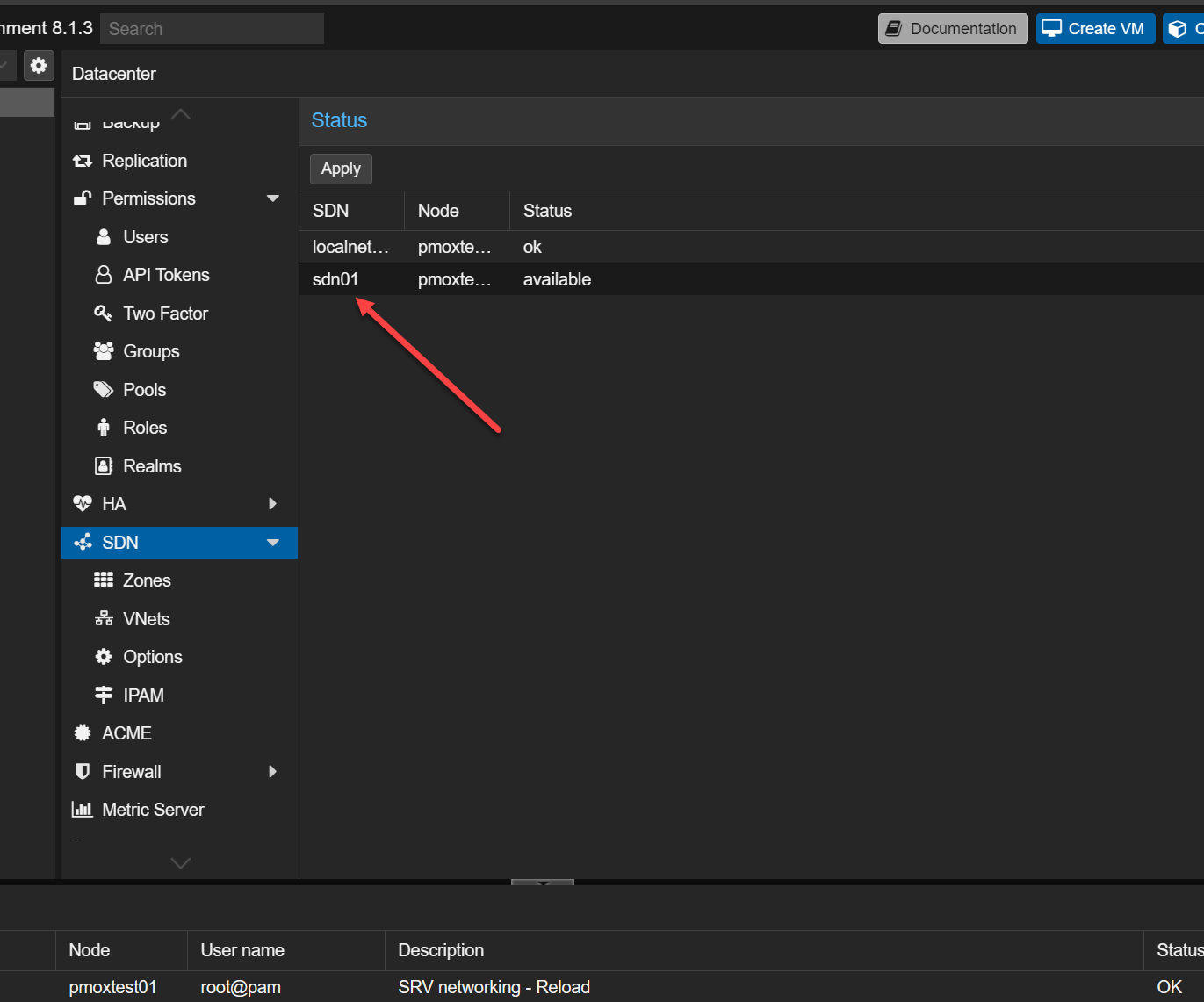
Task: Click inside the Search field
Action: click(212, 29)
